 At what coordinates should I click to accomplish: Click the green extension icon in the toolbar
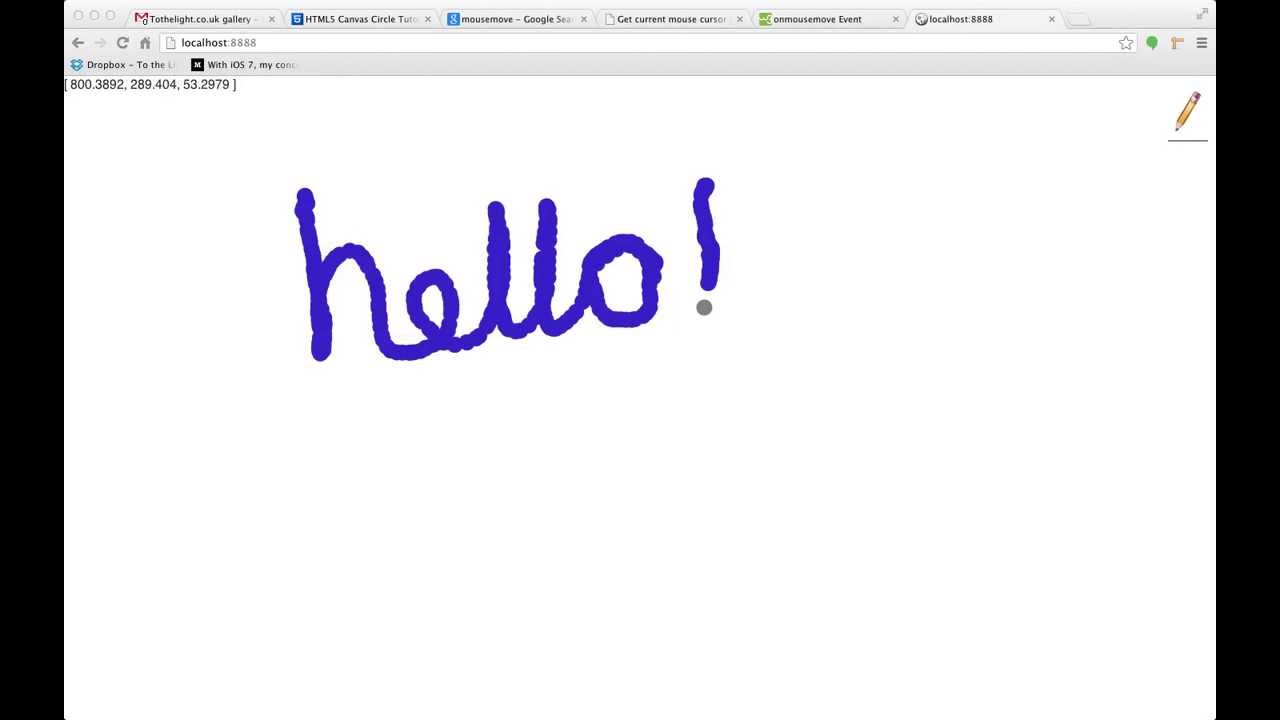pos(1151,42)
